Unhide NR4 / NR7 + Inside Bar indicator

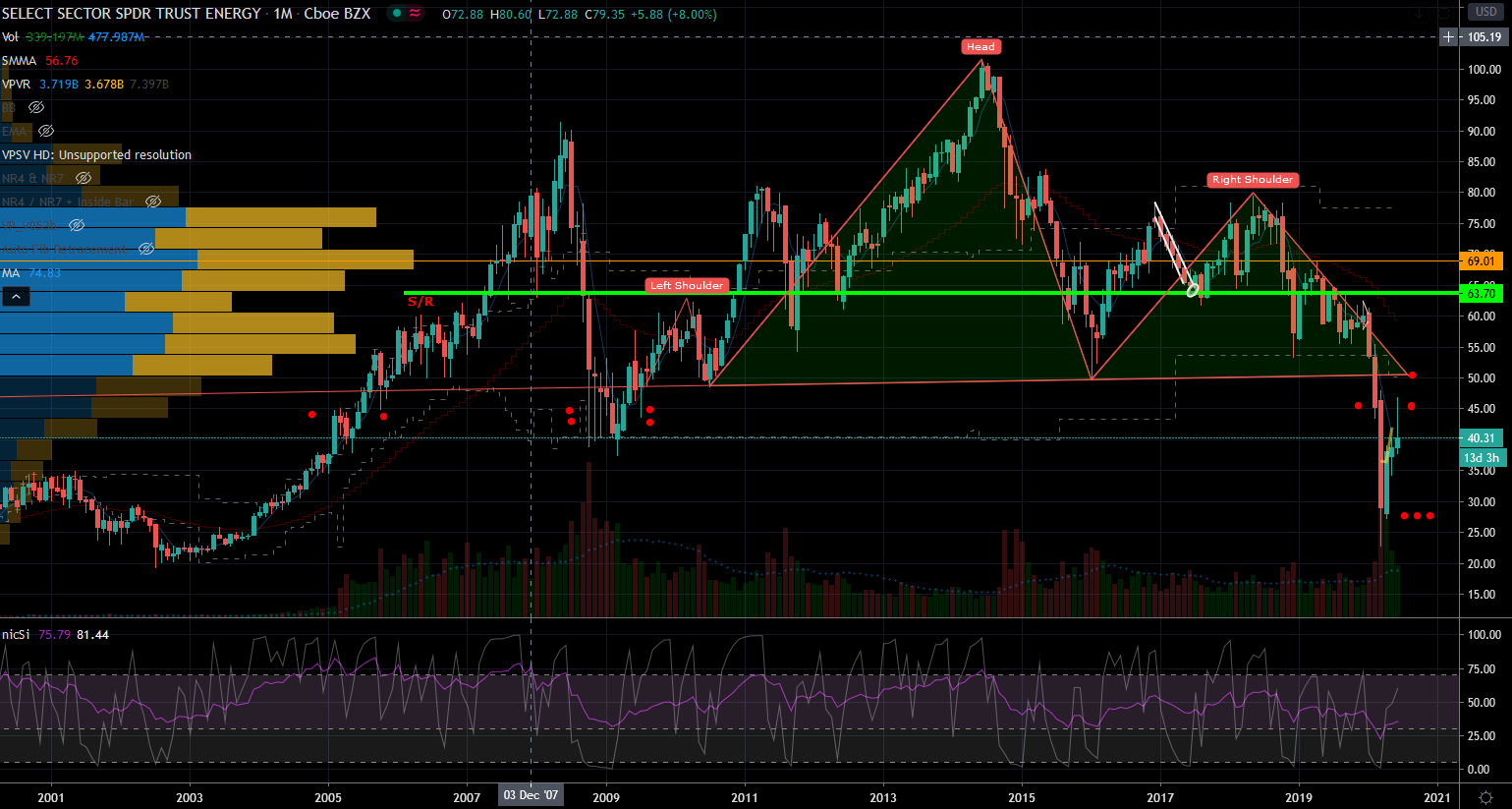(x=153, y=202)
